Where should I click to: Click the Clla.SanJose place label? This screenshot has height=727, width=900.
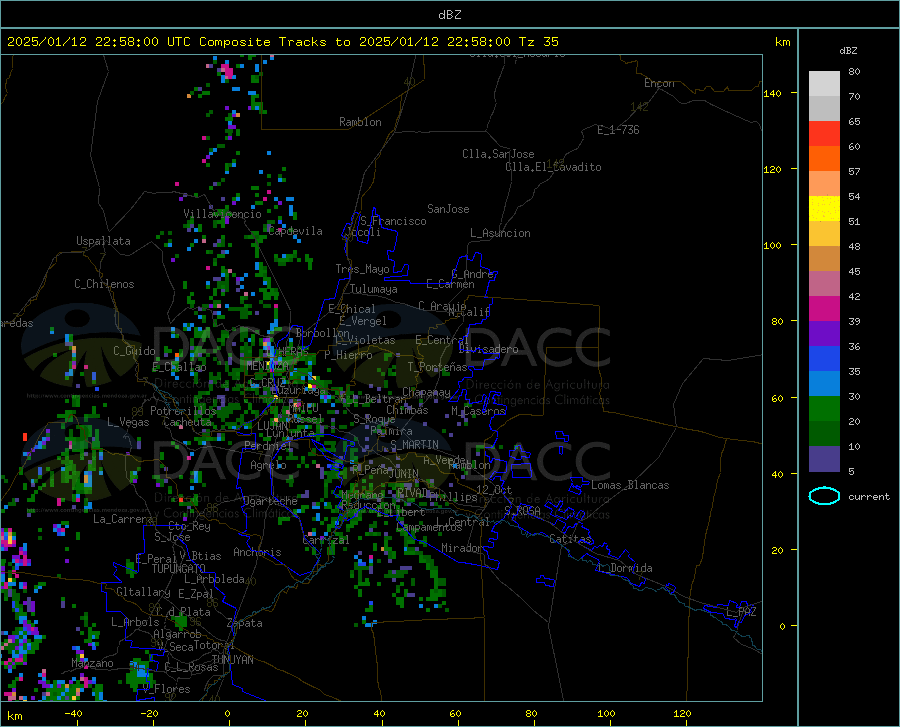[498, 154]
